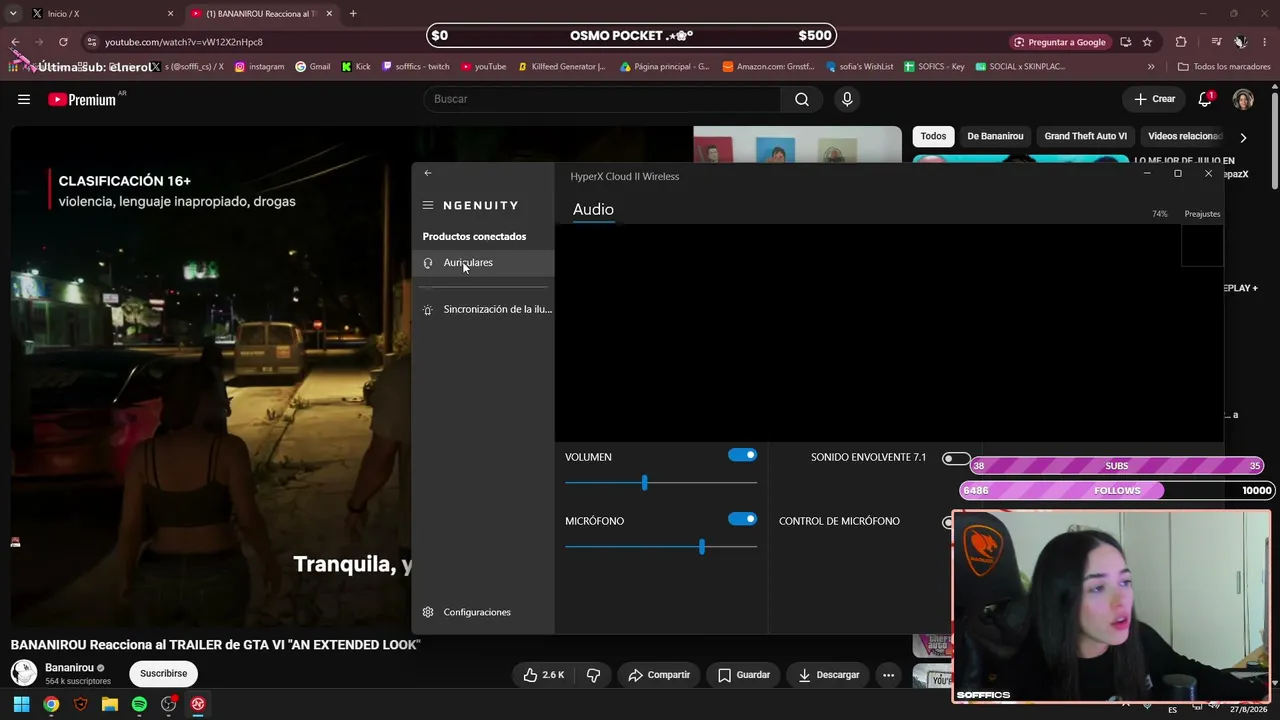Open the Killfeed Generator bookmark
1280x720 pixels.
point(562,67)
